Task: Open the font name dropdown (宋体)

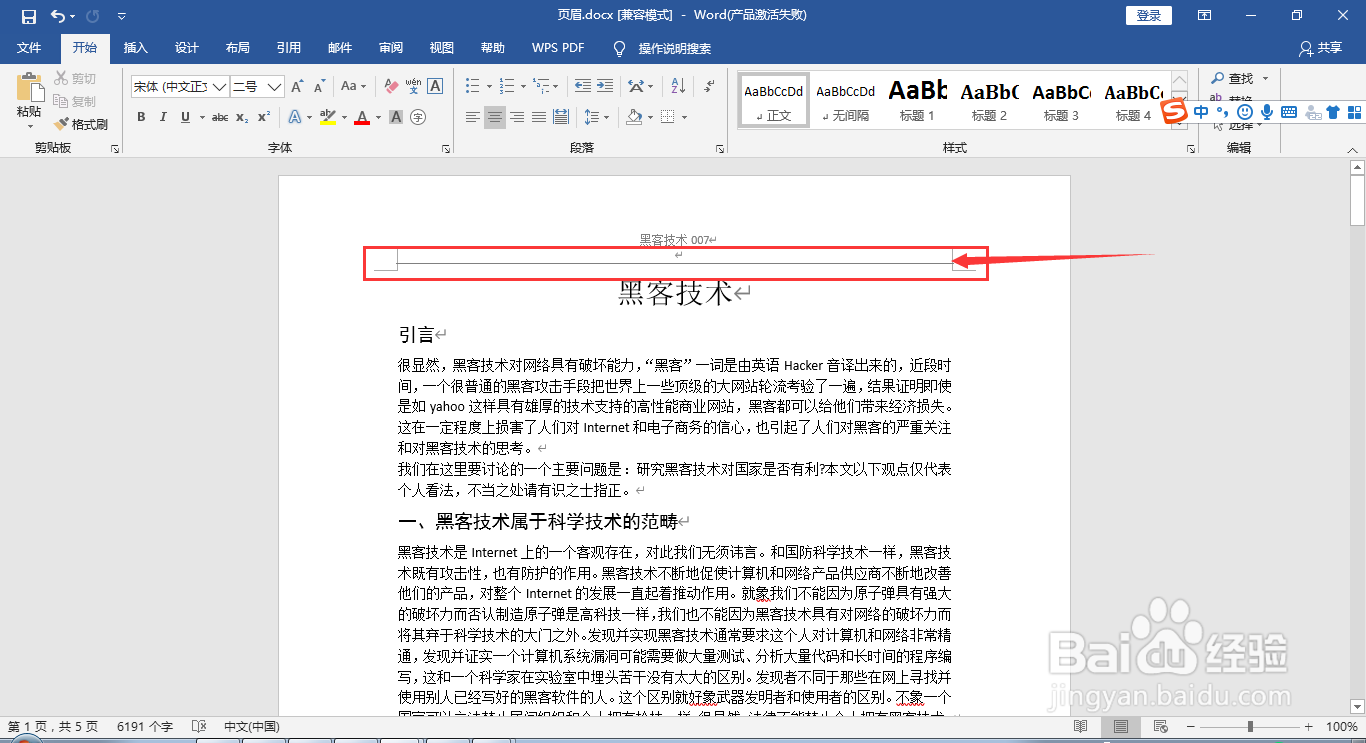Action: [x=219, y=87]
